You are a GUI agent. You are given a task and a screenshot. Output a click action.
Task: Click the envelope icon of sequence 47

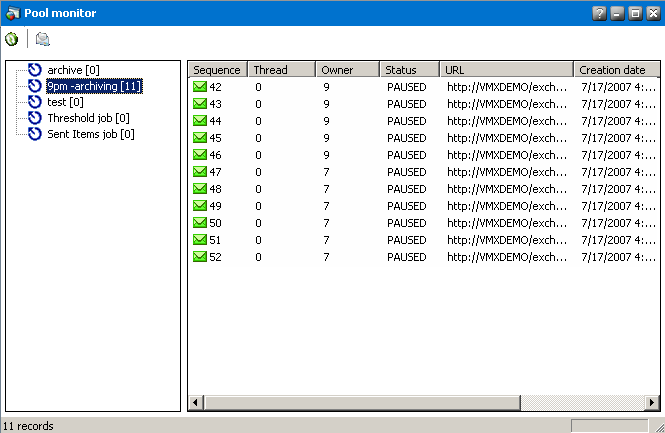(x=200, y=171)
